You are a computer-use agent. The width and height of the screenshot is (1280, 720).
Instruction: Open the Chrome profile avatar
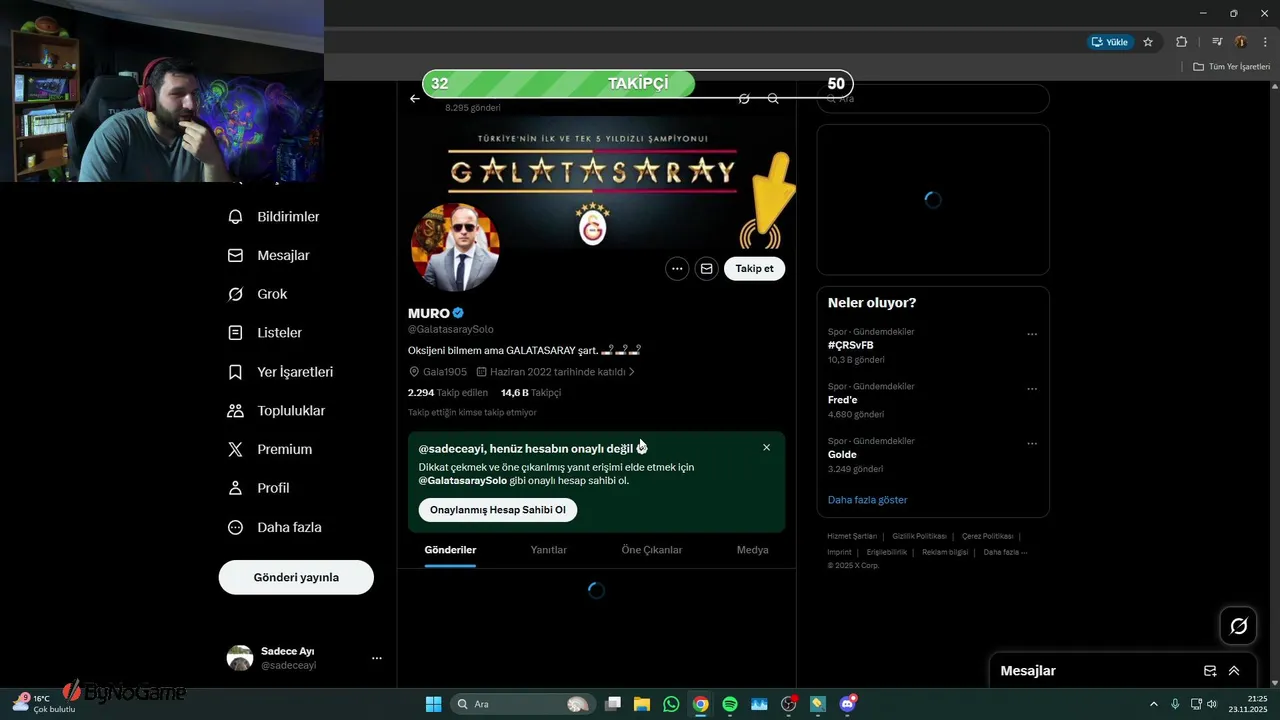(x=1241, y=42)
